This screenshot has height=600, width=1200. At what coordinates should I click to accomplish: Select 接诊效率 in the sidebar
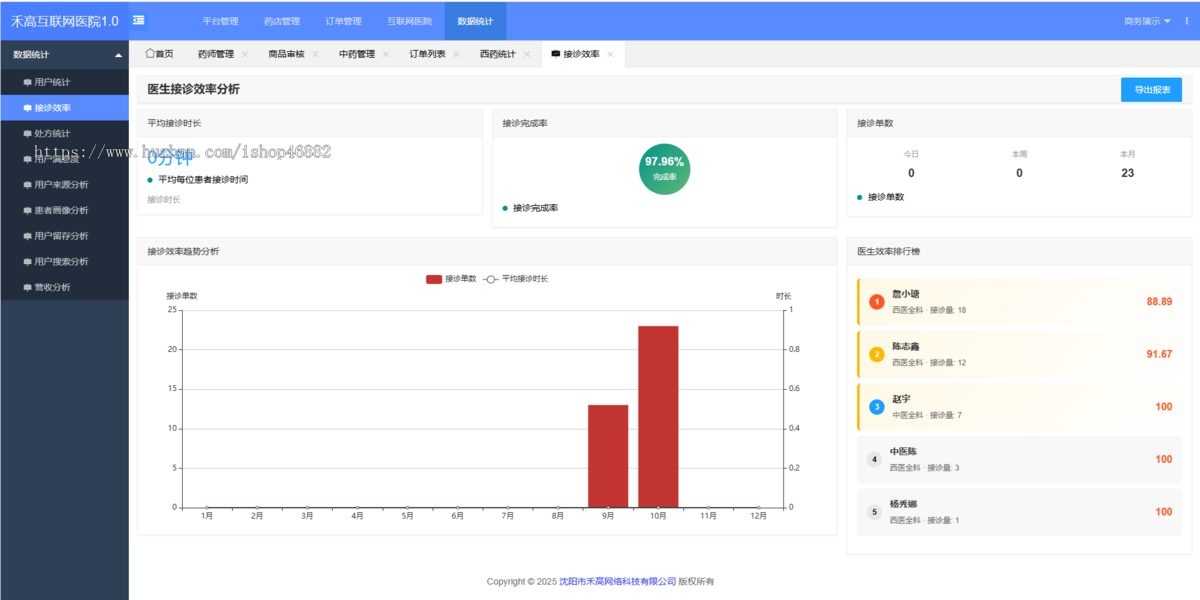tap(64, 108)
